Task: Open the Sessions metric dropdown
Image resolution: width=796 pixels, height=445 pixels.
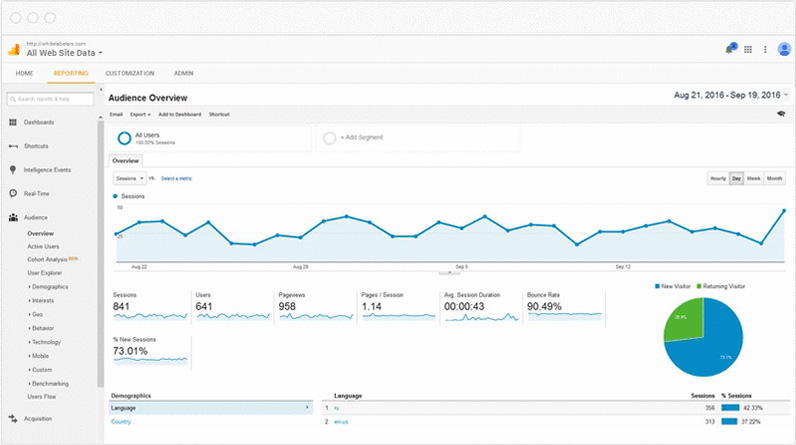Action: (129, 178)
